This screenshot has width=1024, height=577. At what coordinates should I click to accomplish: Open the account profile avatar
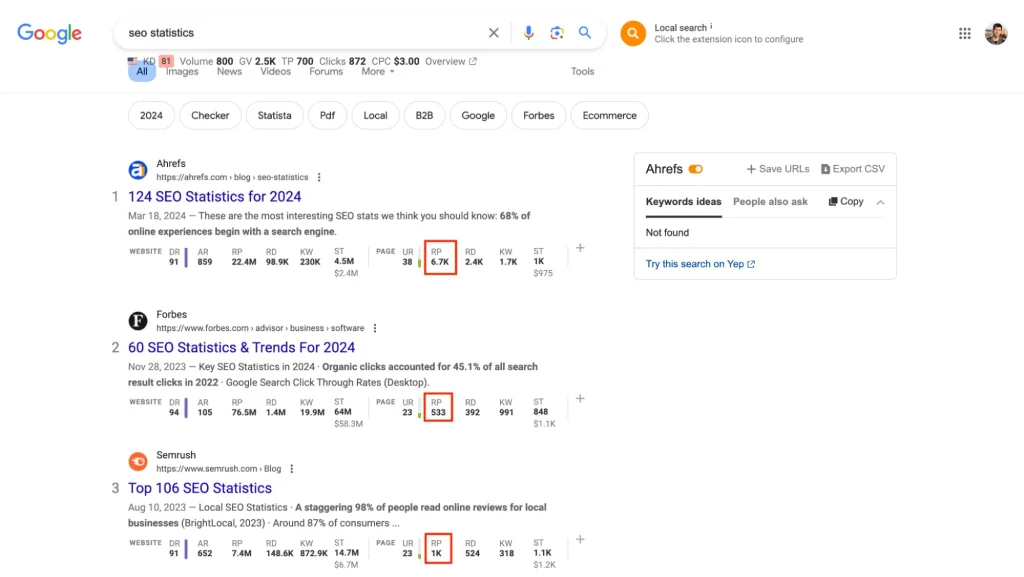pyautogui.click(x=996, y=33)
